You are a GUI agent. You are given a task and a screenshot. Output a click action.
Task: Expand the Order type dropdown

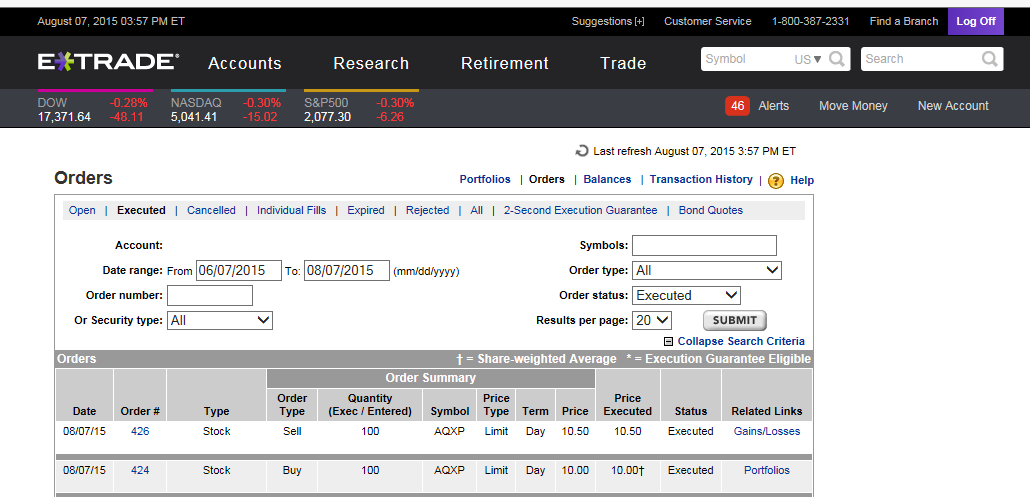click(x=706, y=270)
